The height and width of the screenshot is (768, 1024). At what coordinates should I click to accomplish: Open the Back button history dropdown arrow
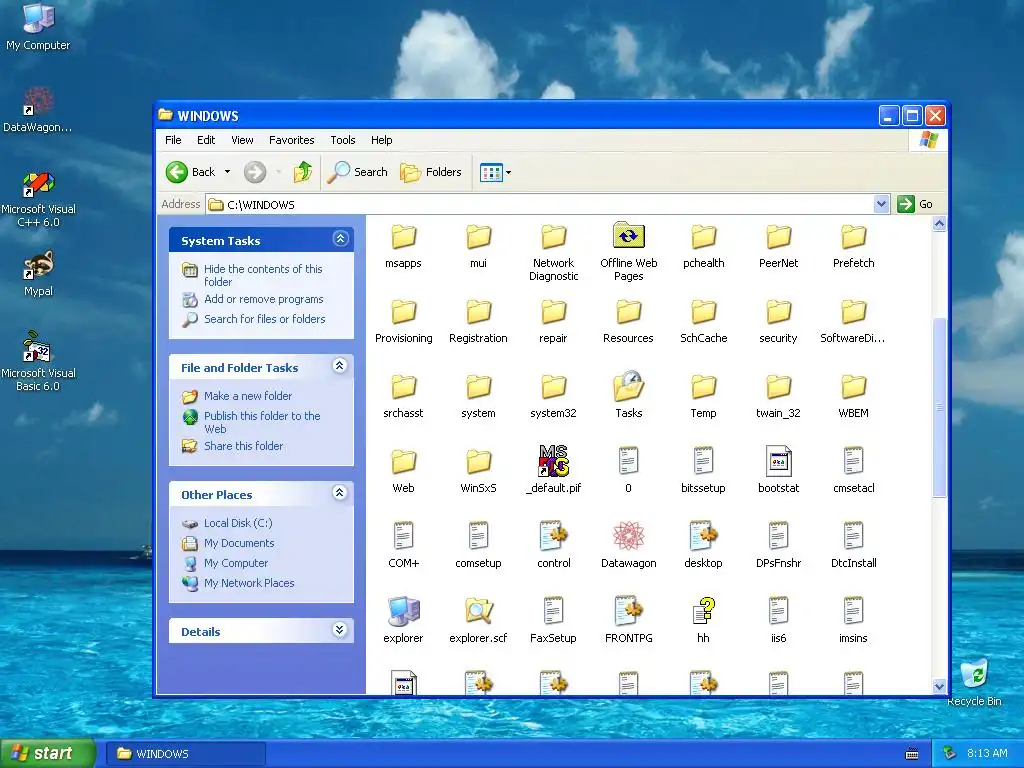click(227, 172)
